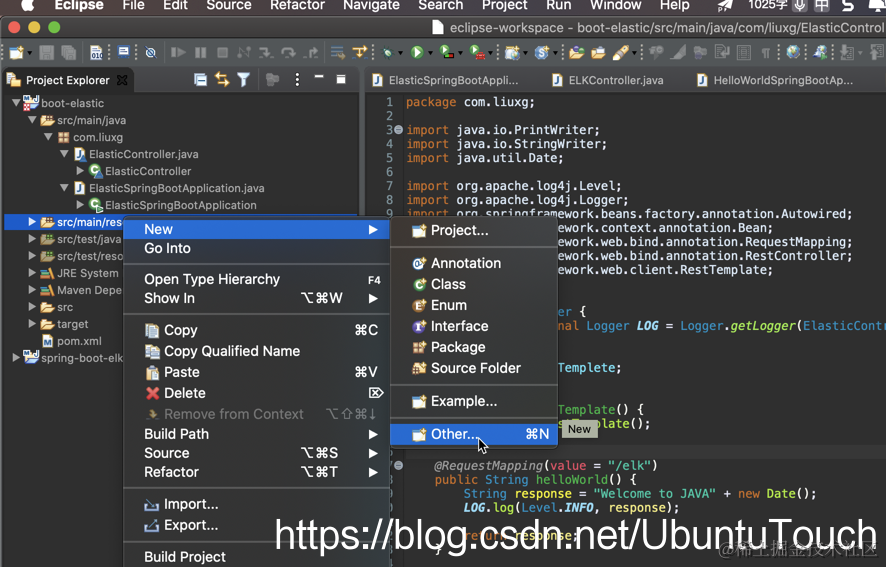Click the Step Return icon
886x567 pixels.
pos(311,53)
